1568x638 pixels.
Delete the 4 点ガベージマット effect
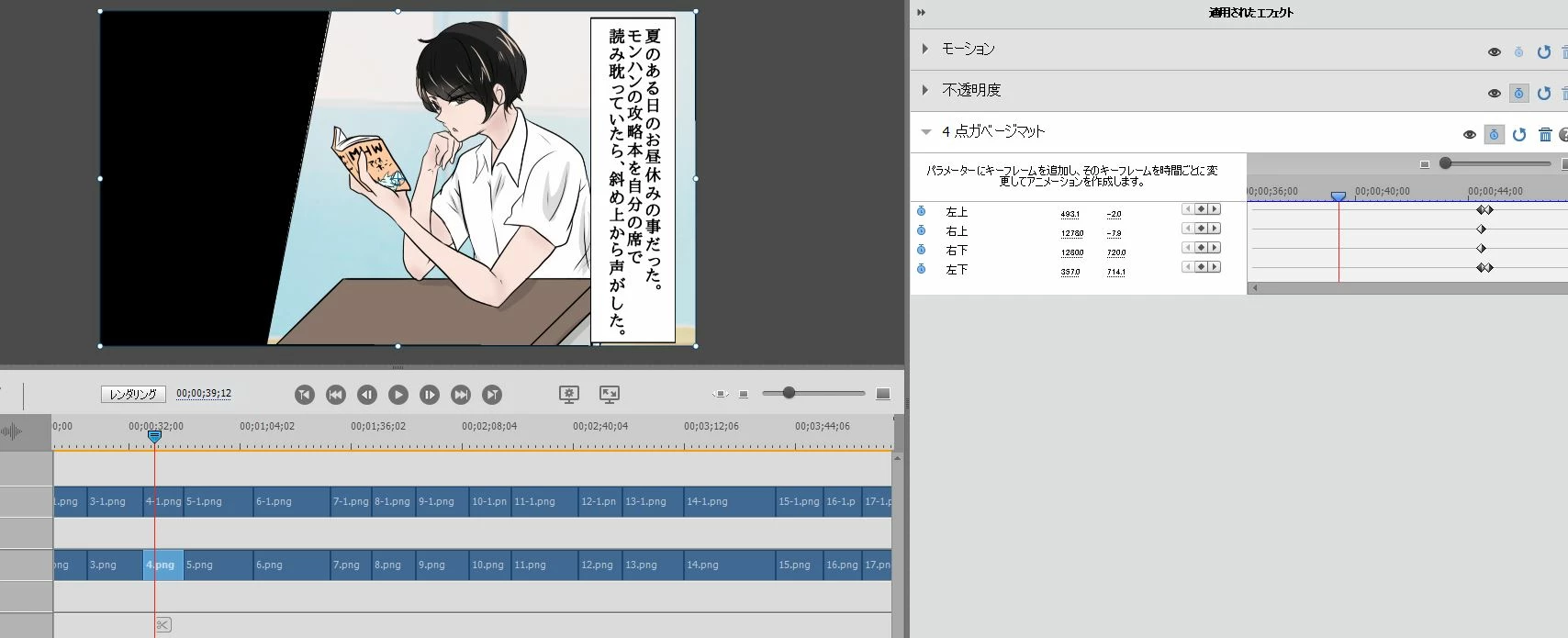1545,135
